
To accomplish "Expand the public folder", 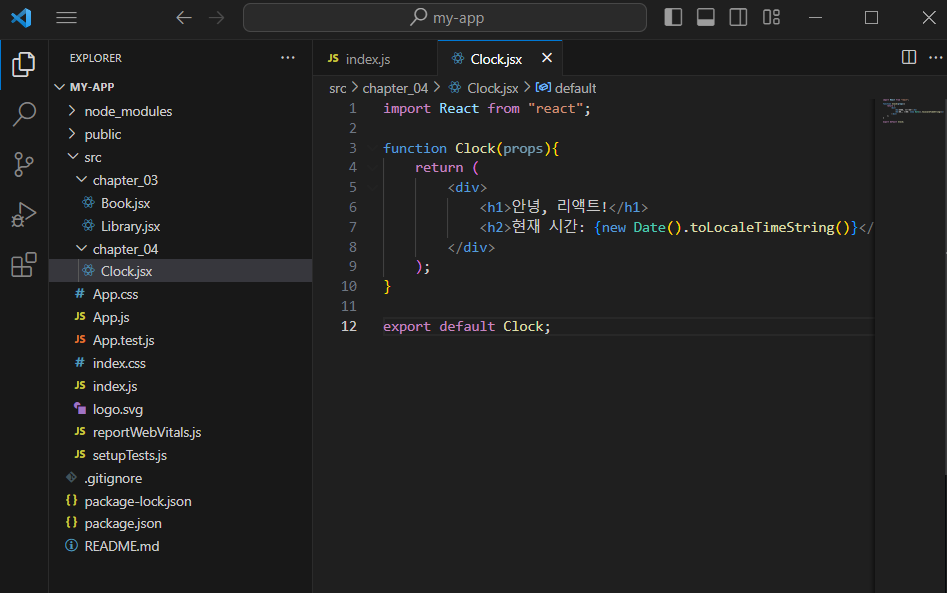I will click(x=103, y=134).
